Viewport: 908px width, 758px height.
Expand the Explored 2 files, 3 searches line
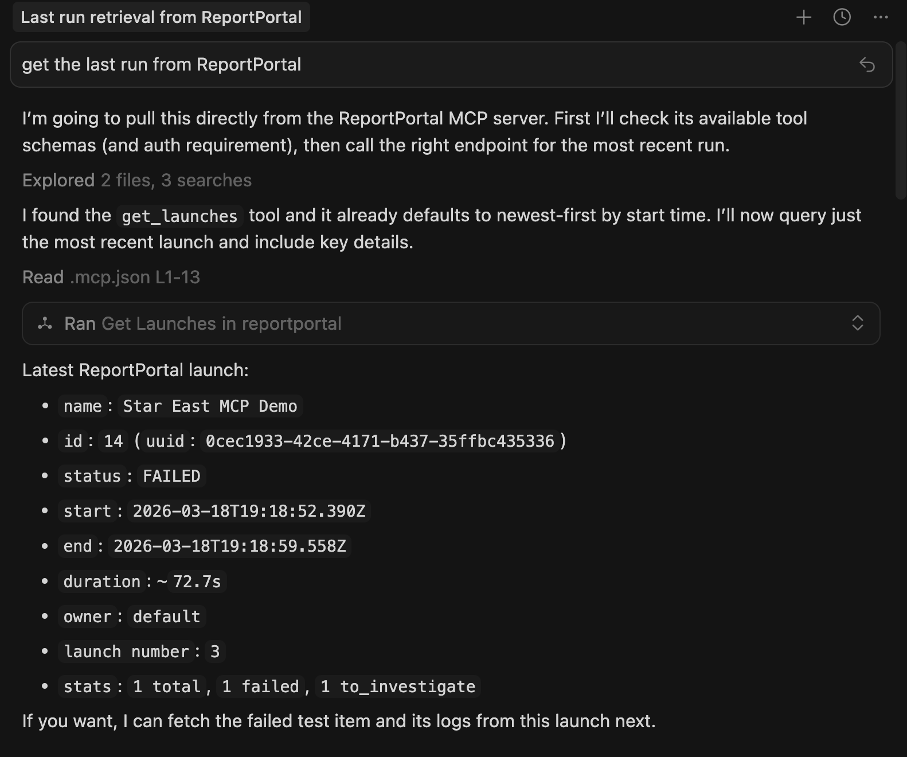137,180
